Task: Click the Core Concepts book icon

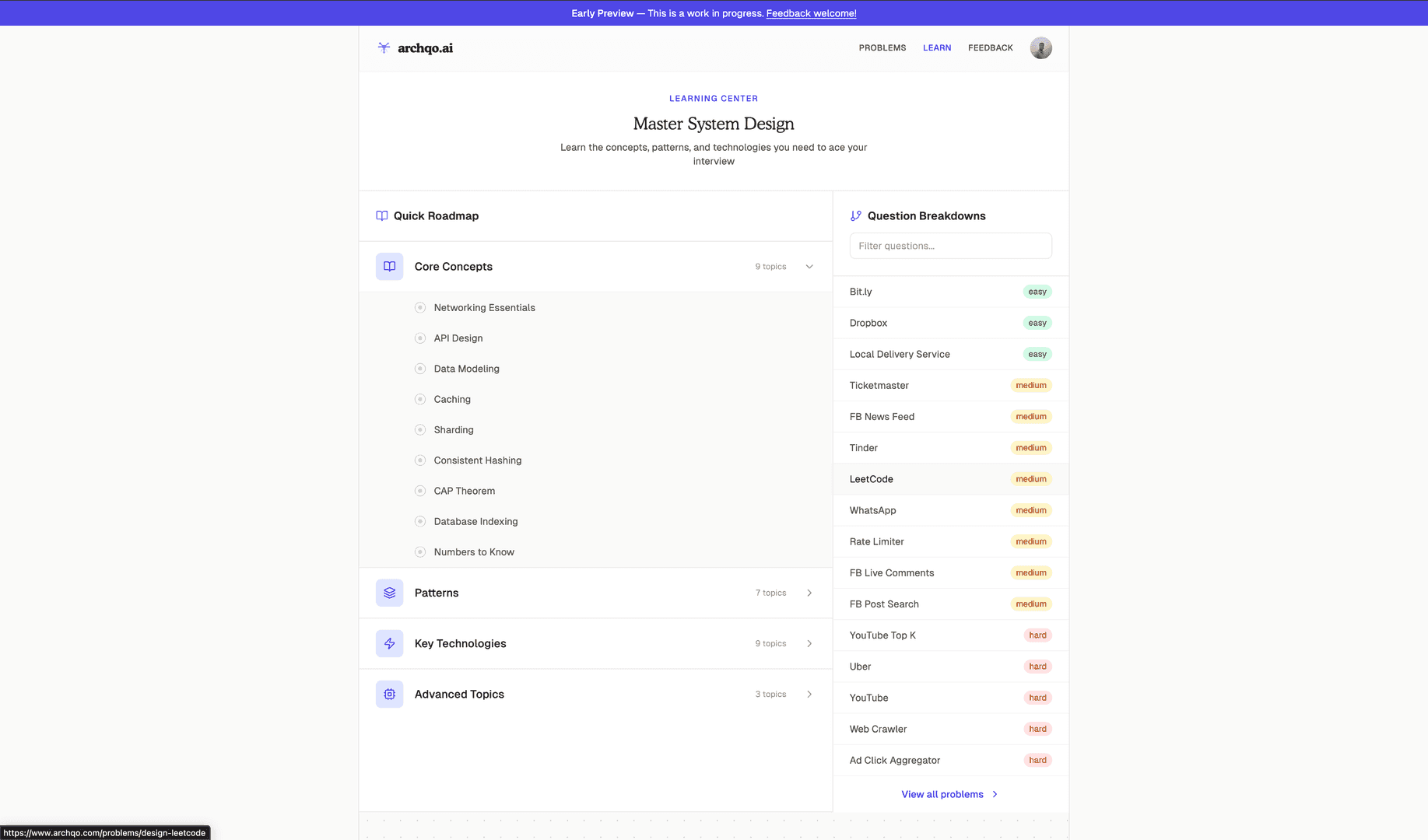Action: [x=389, y=267]
